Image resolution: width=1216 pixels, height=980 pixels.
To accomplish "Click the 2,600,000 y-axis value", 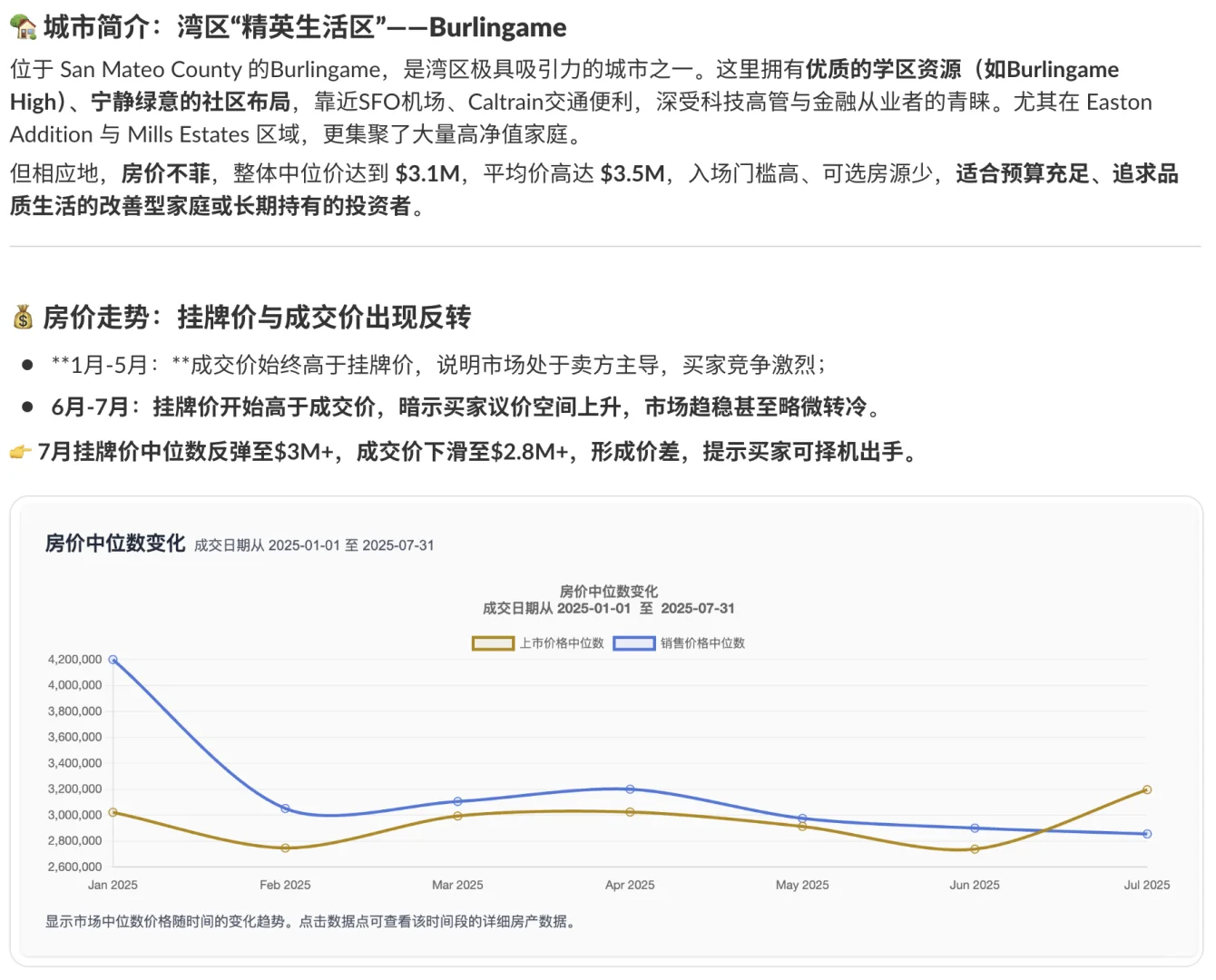I will tap(74, 867).
